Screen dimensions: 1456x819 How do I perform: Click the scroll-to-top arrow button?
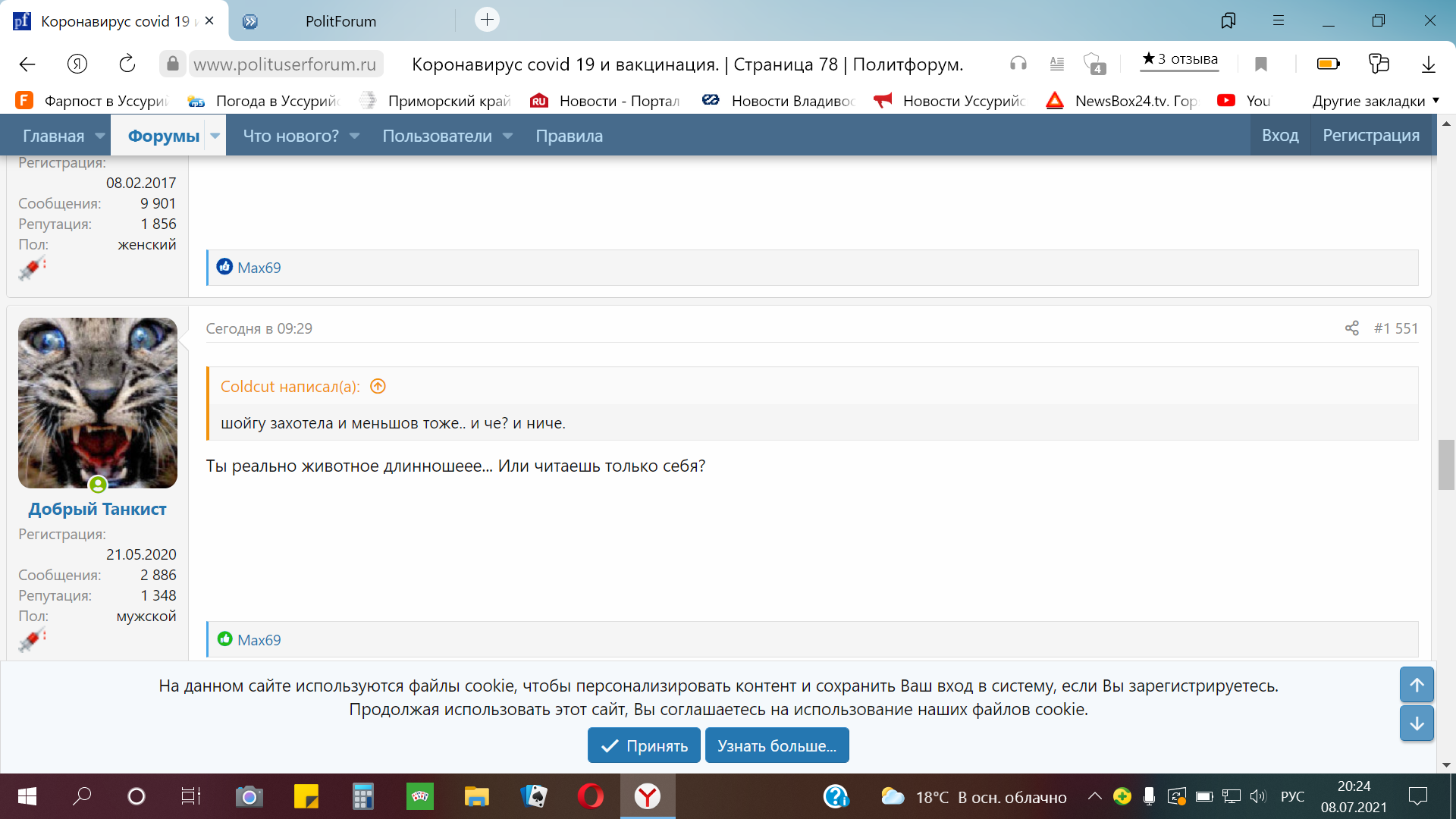(1416, 685)
